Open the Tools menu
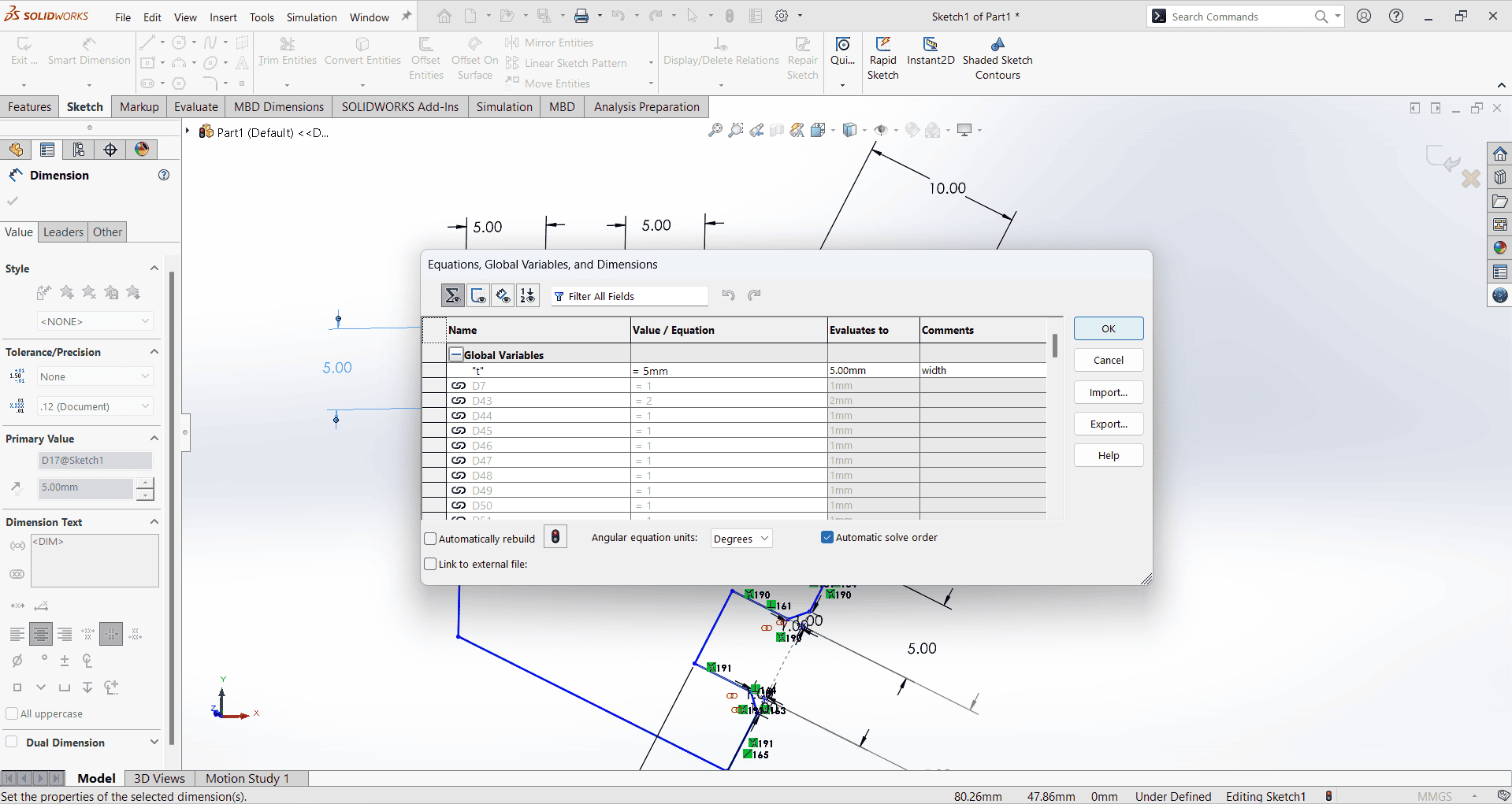Viewport: 1512px width, 804px height. pos(262,17)
